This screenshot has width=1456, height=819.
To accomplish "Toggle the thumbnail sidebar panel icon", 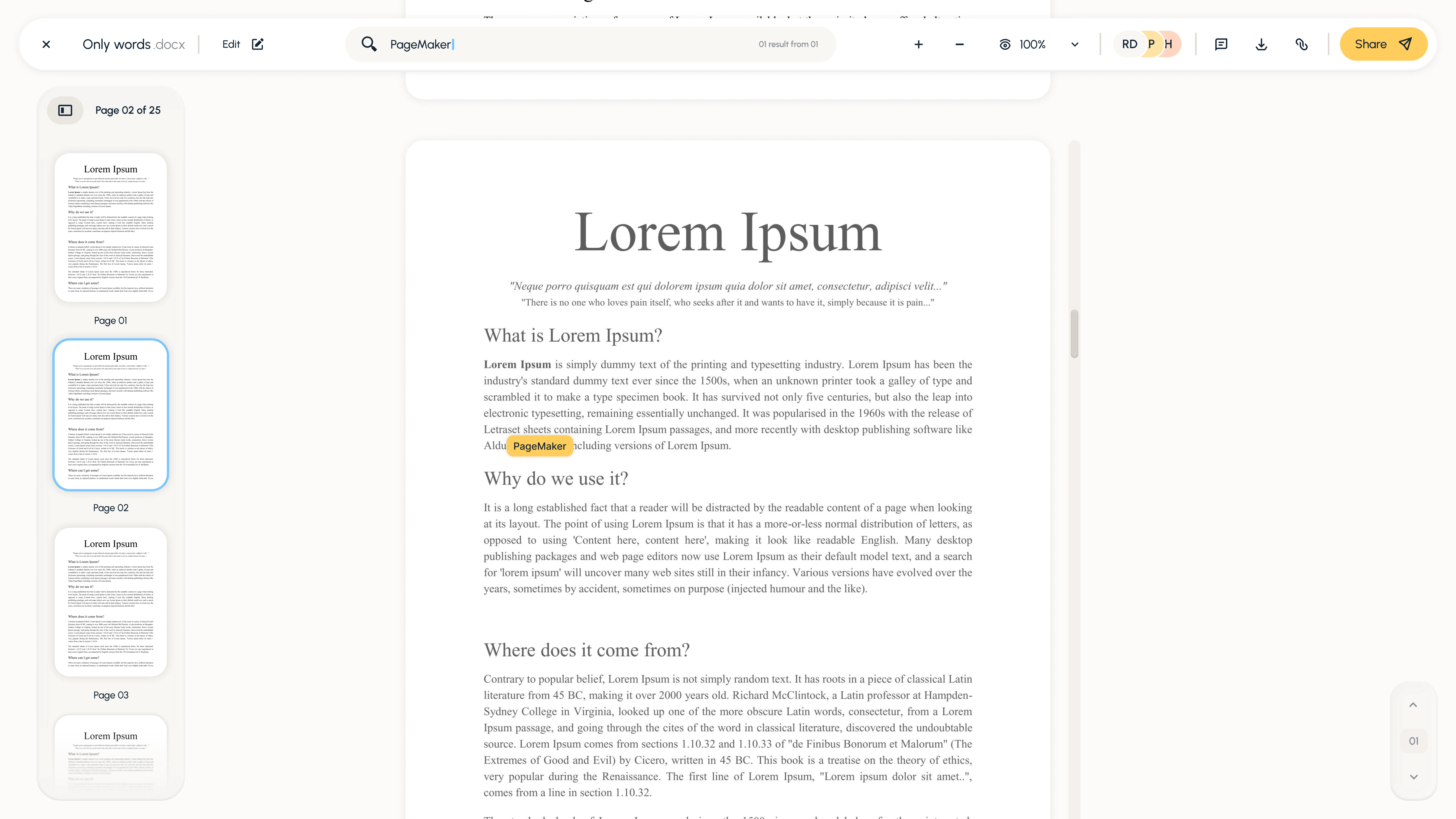I will click(x=65, y=110).
